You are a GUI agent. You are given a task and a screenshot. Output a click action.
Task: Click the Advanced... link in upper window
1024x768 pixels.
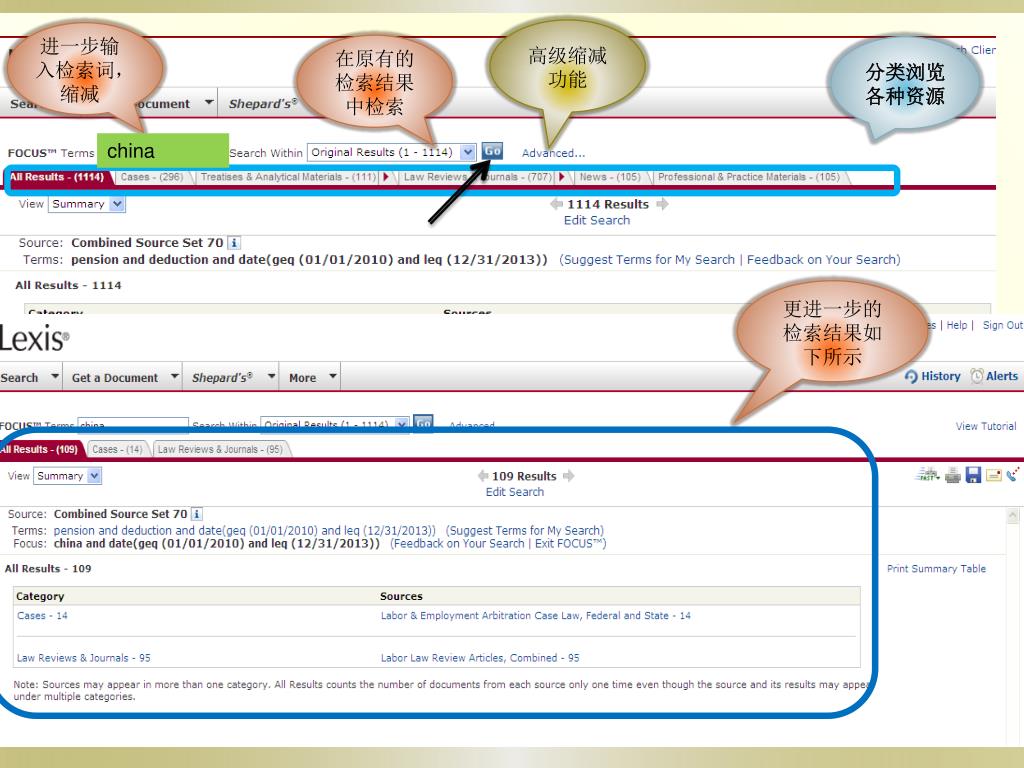coord(553,153)
